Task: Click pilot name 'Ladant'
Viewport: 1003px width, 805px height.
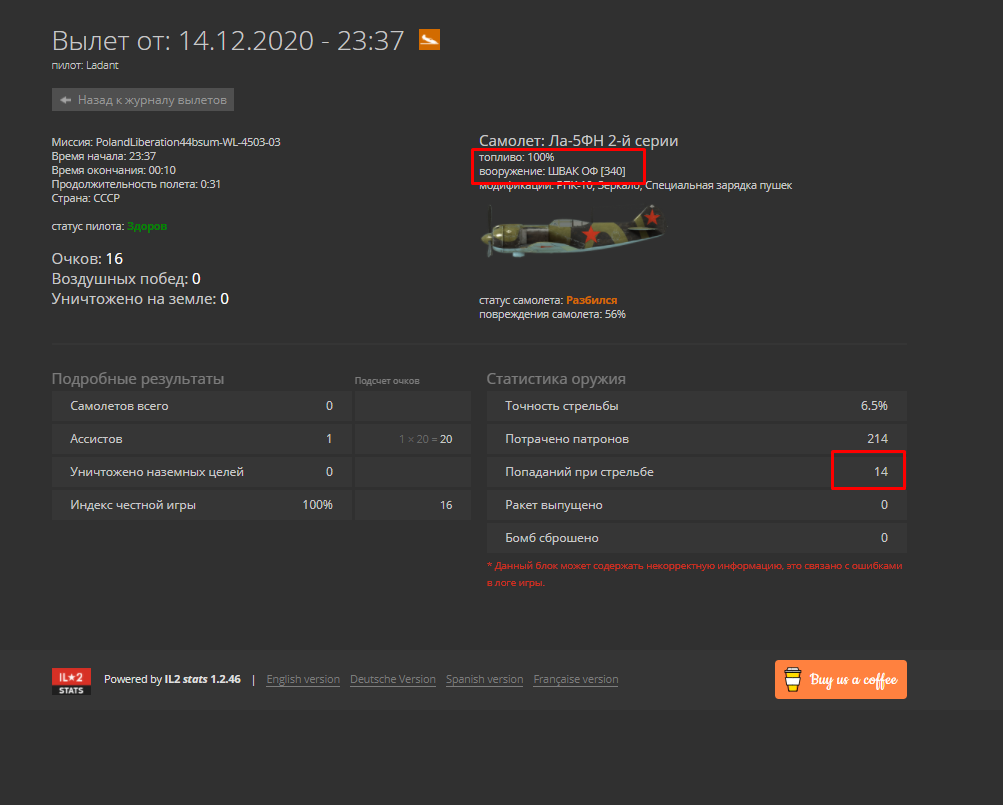Action: click(x=102, y=65)
